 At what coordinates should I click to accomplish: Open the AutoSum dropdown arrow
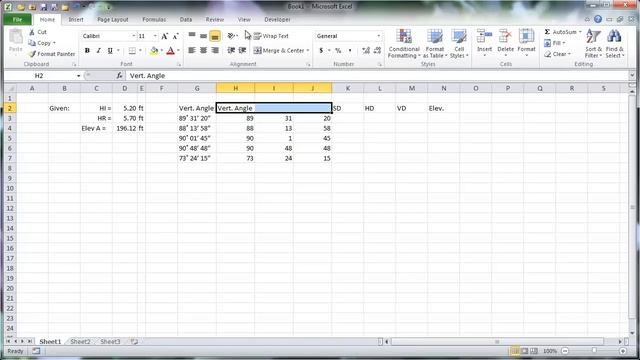pos(580,32)
